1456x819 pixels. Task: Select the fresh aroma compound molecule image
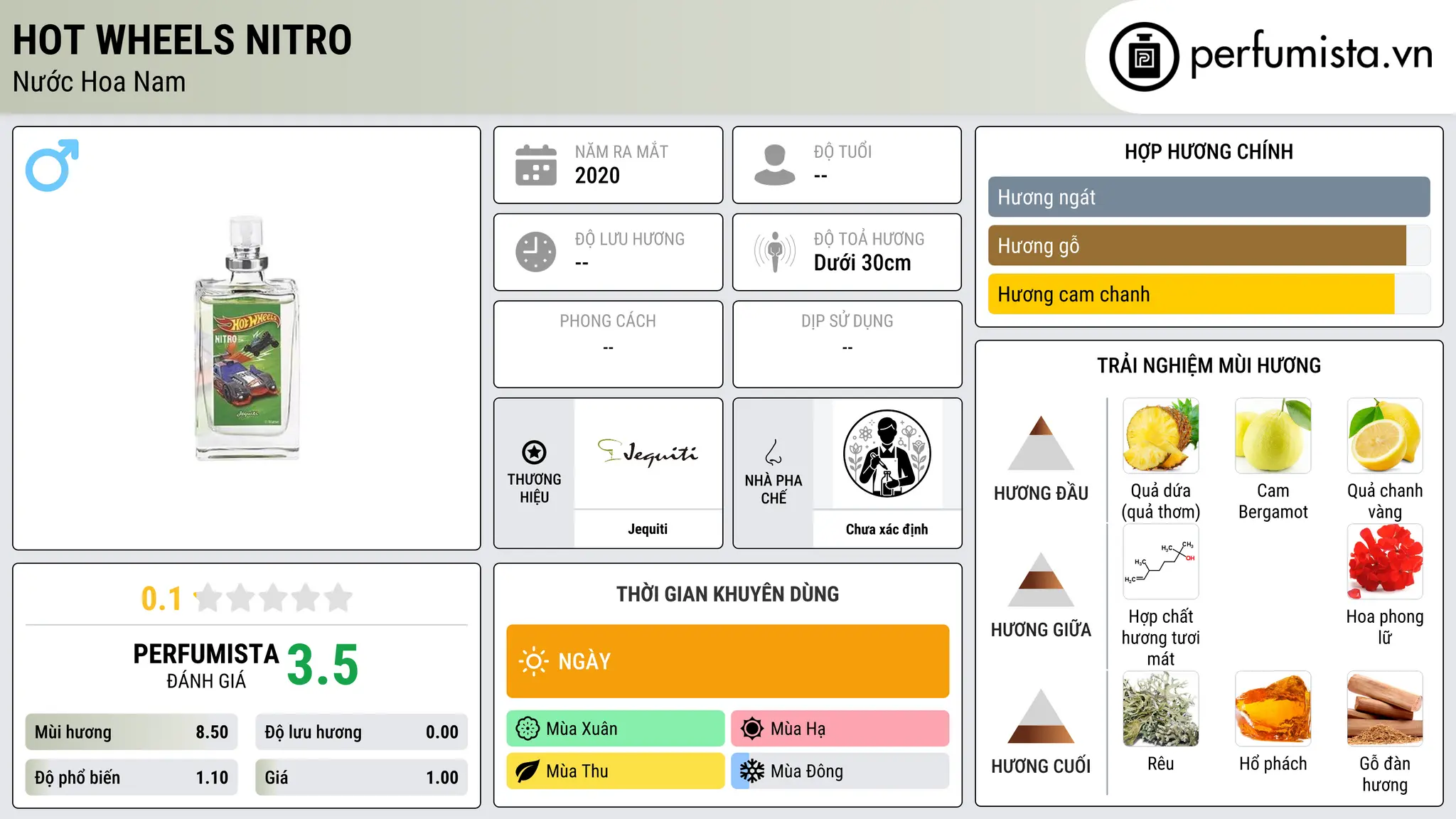1161,562
